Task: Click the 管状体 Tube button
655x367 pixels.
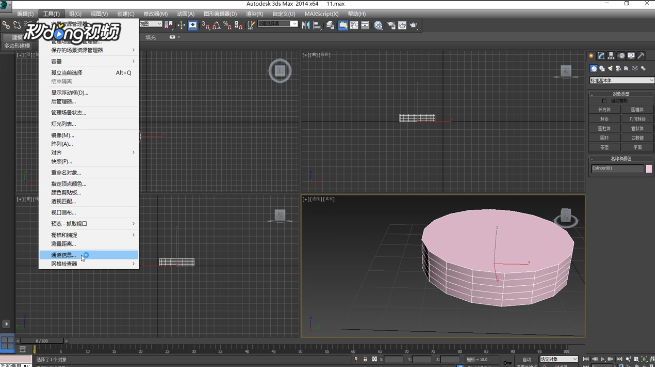Action: coord(637,128)
